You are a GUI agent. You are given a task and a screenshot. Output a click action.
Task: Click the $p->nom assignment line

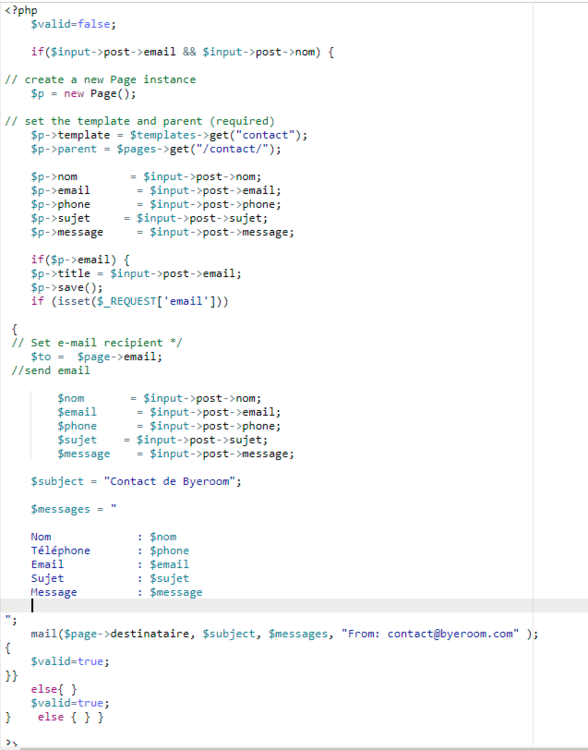pos(146,176)
